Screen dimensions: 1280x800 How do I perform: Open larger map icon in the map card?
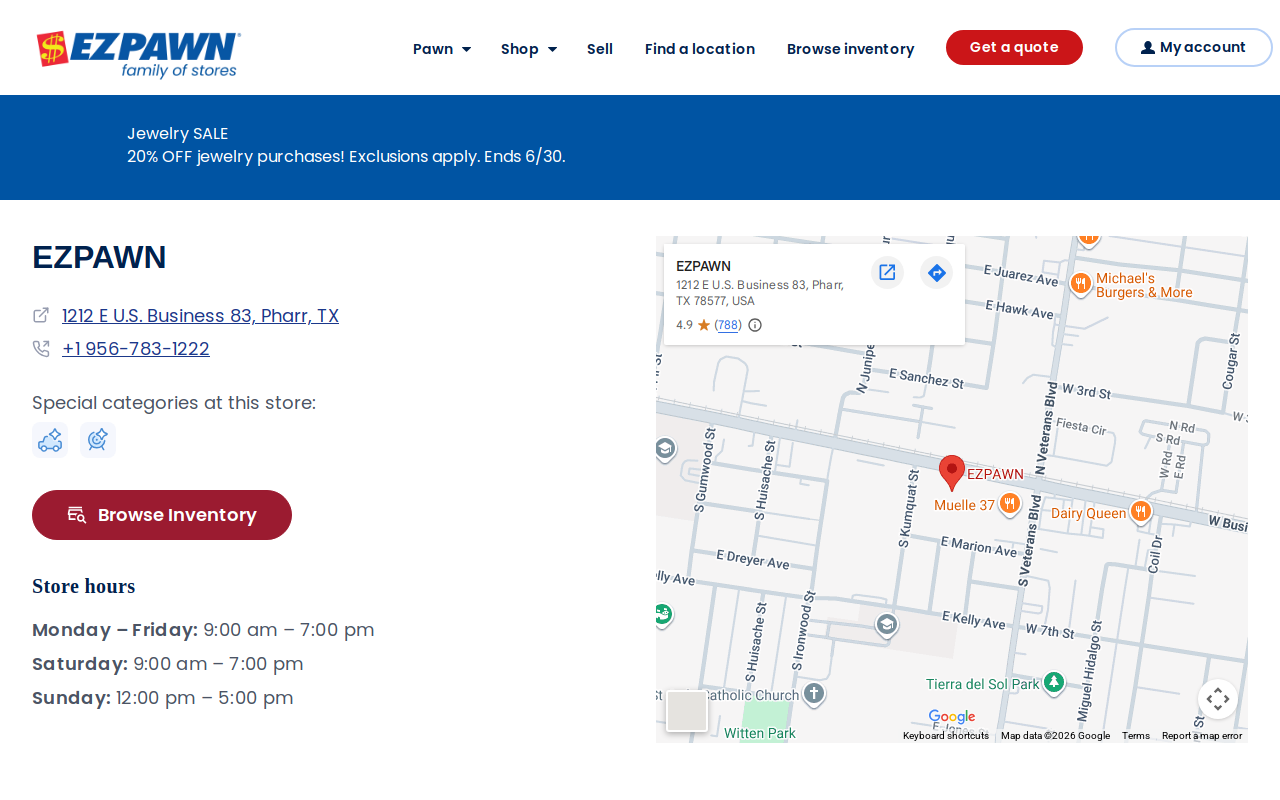887,272
